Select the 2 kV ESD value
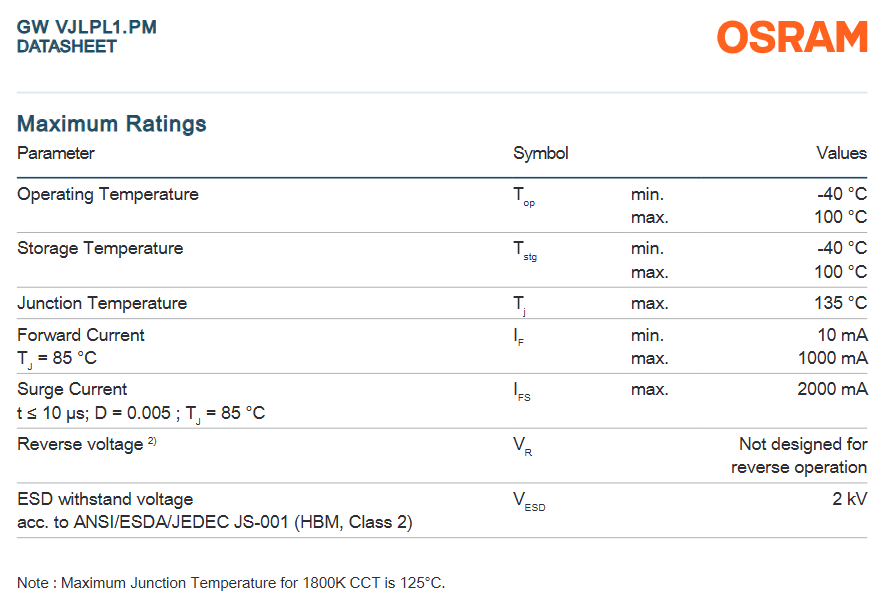890x605 pixels. 850,499
